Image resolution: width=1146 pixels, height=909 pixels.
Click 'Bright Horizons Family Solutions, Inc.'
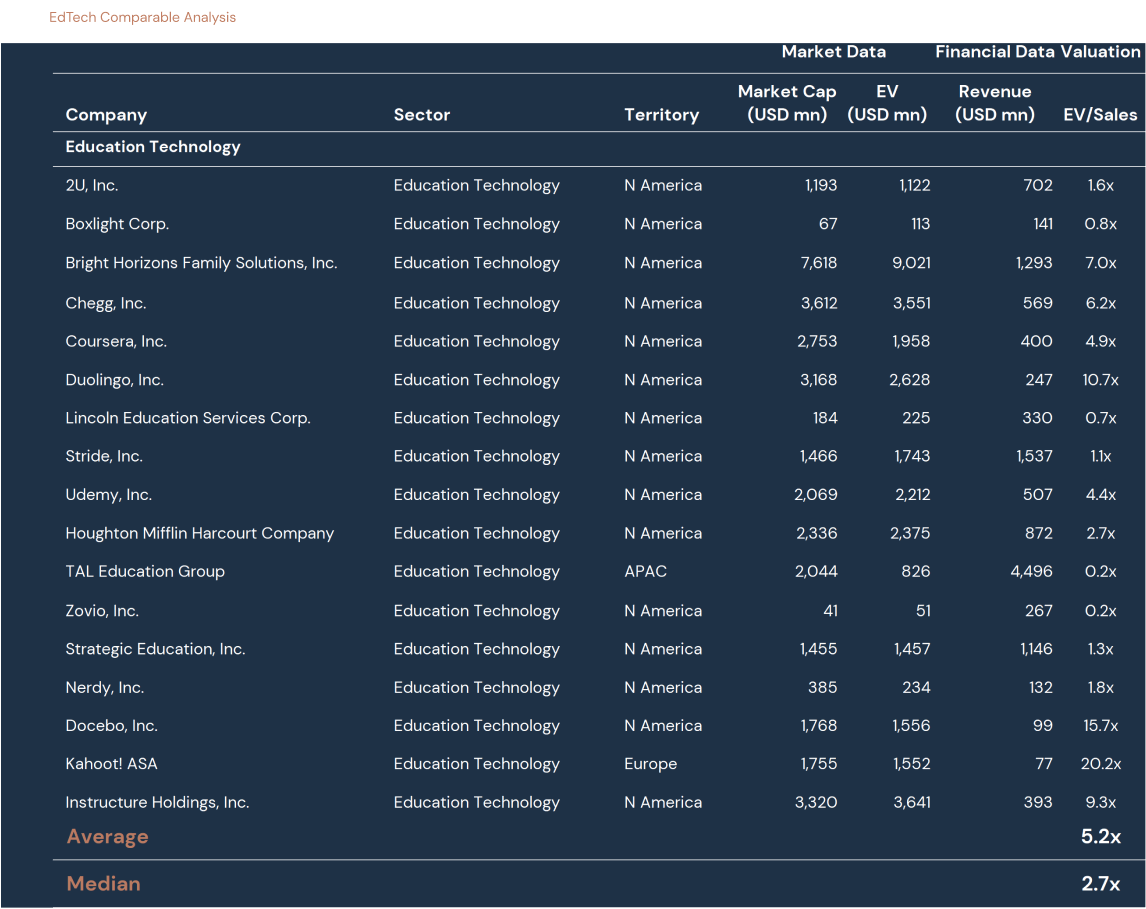click(201, 263)
